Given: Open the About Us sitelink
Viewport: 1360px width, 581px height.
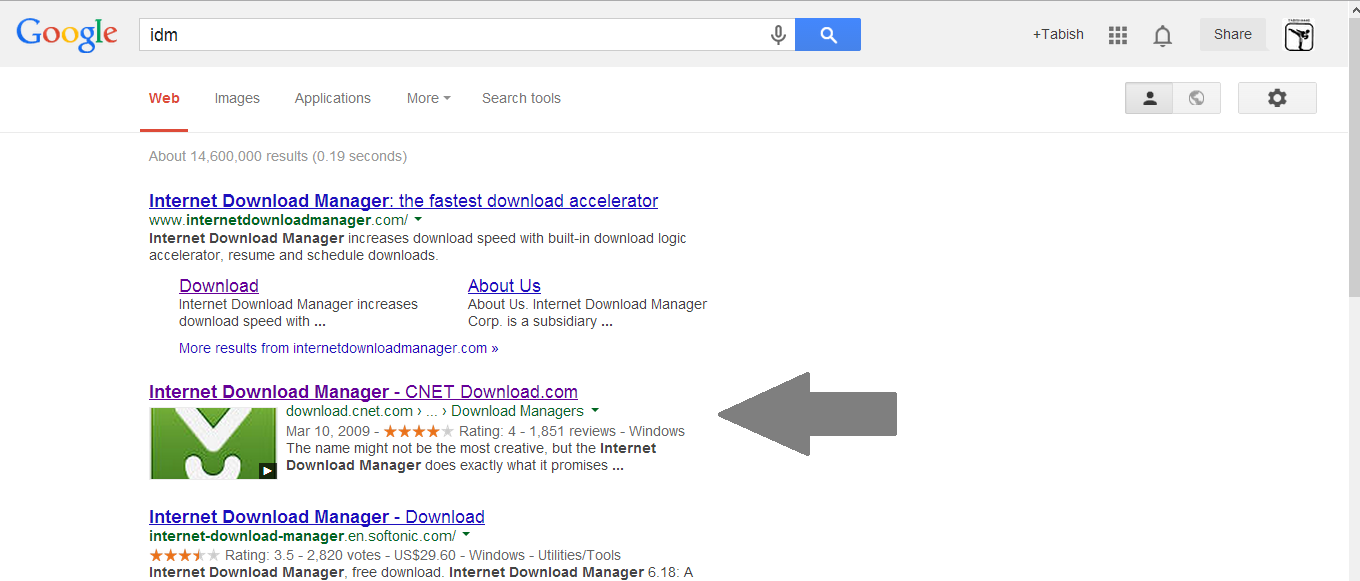Looking at the screenshot, I should point(504,286).
